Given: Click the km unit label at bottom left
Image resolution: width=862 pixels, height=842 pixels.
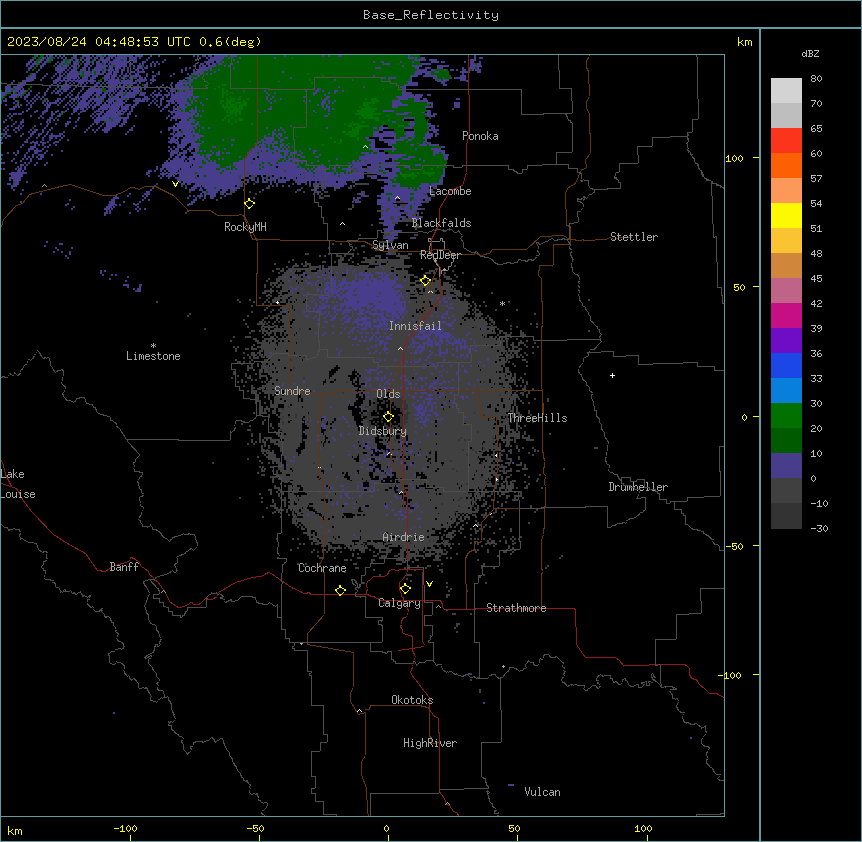Looking at the screenshot, I should click(x=15, y=831).
